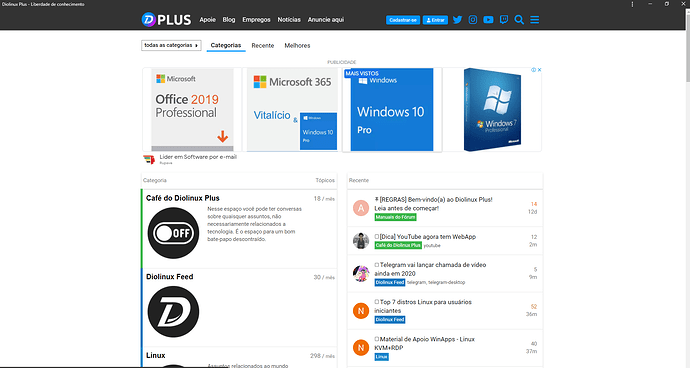Open the Twitter icon in header

(457, 20)
